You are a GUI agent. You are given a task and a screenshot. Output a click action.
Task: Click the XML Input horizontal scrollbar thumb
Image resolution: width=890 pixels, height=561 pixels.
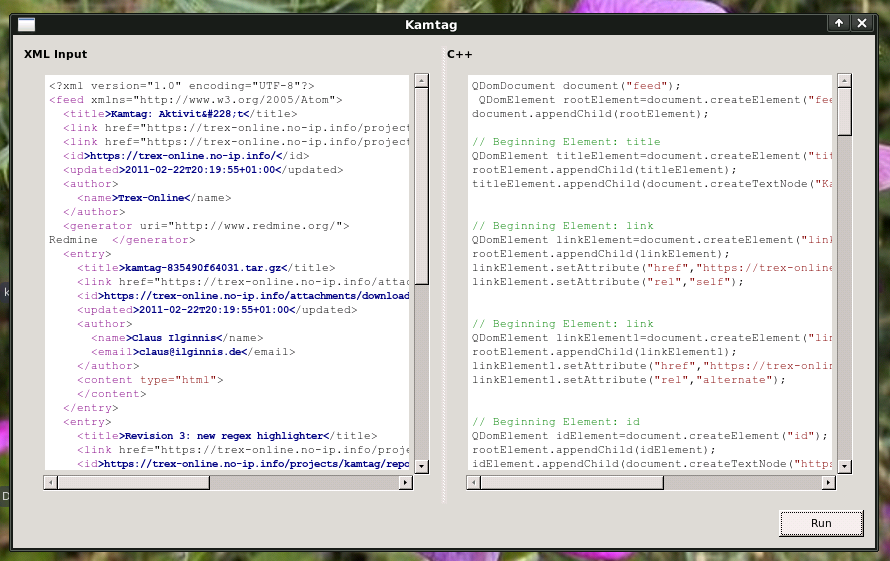tap(133, 483)
